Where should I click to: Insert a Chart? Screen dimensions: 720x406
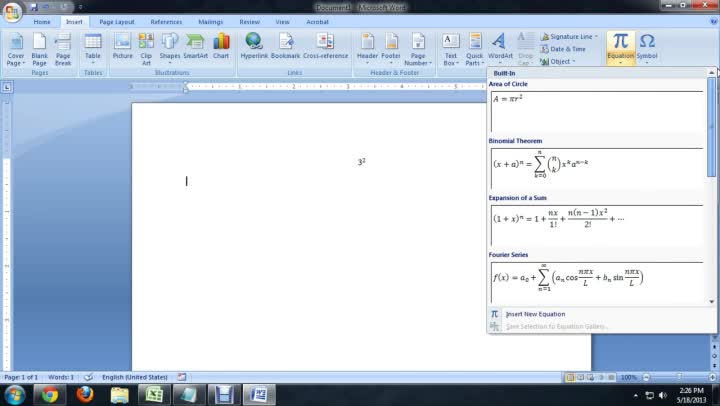click(221, 45)
